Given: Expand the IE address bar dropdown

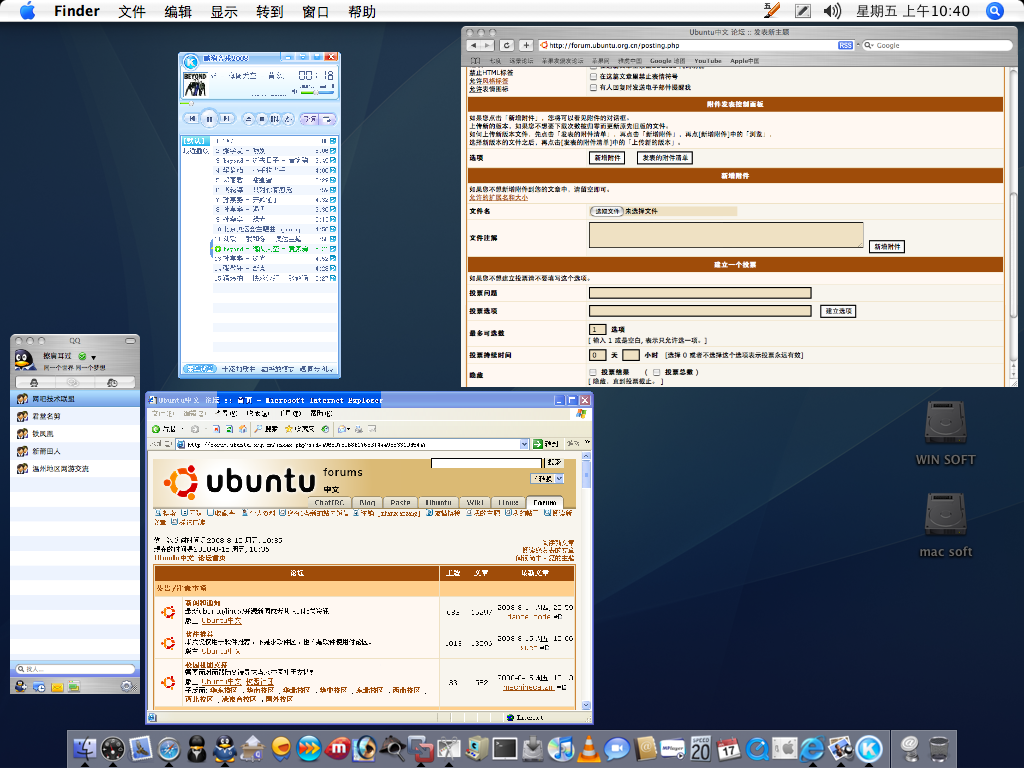Looking at the screenshot, I should [x=524, y=444].
